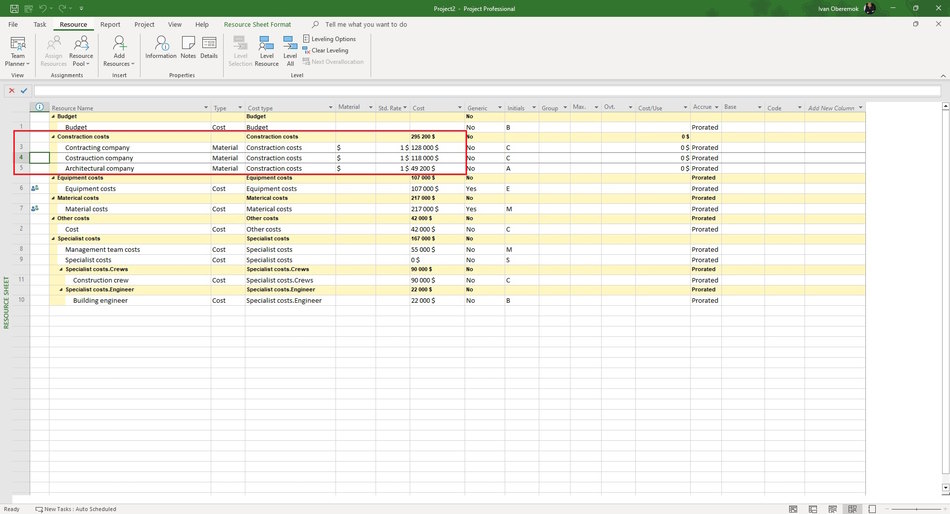The image size is (950, 514).
Task: Open Std. Rate column filter dropdown
Action: [405, 107]
